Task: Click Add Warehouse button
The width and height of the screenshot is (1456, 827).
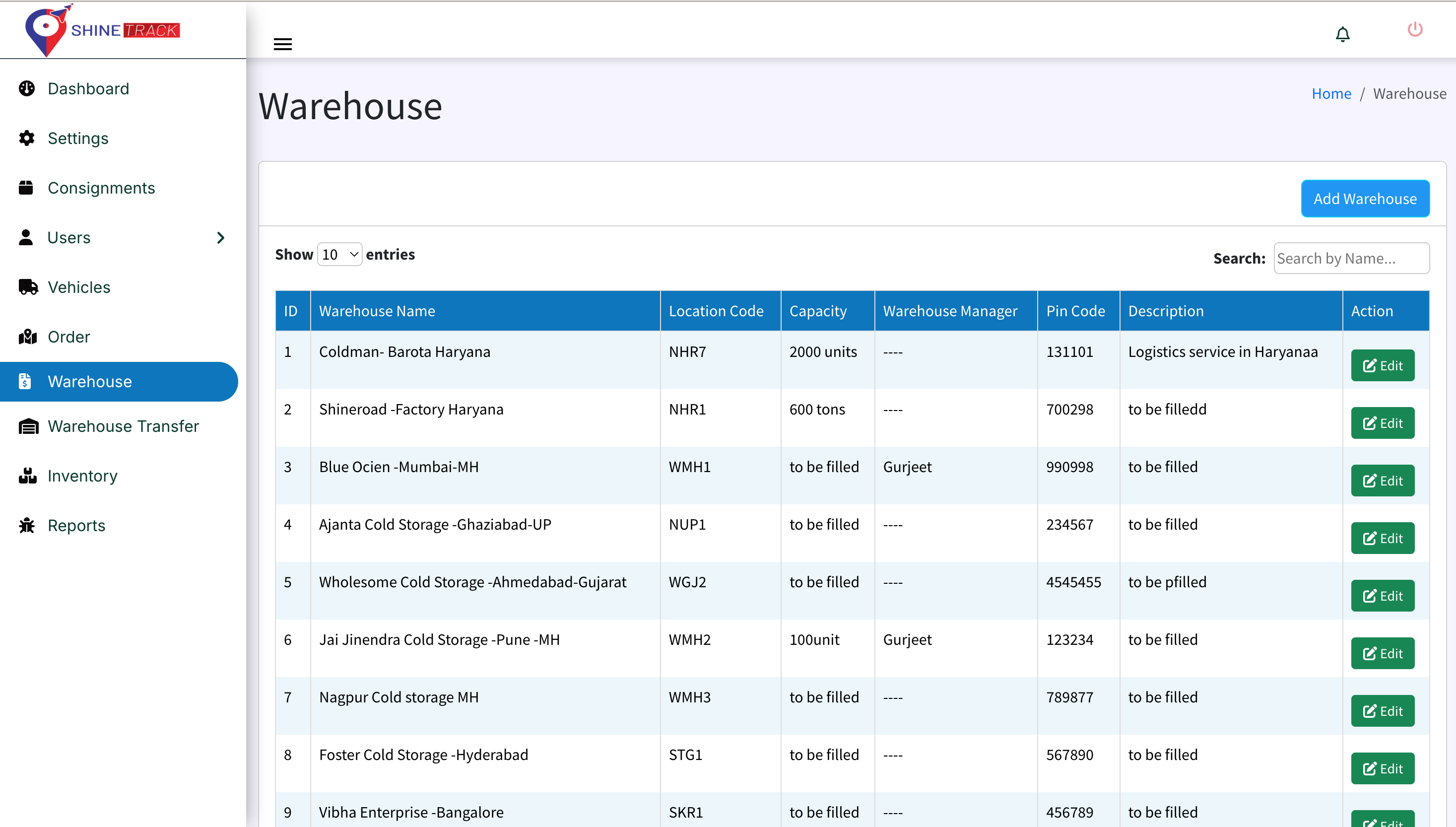Action: tap(1365, 198)
